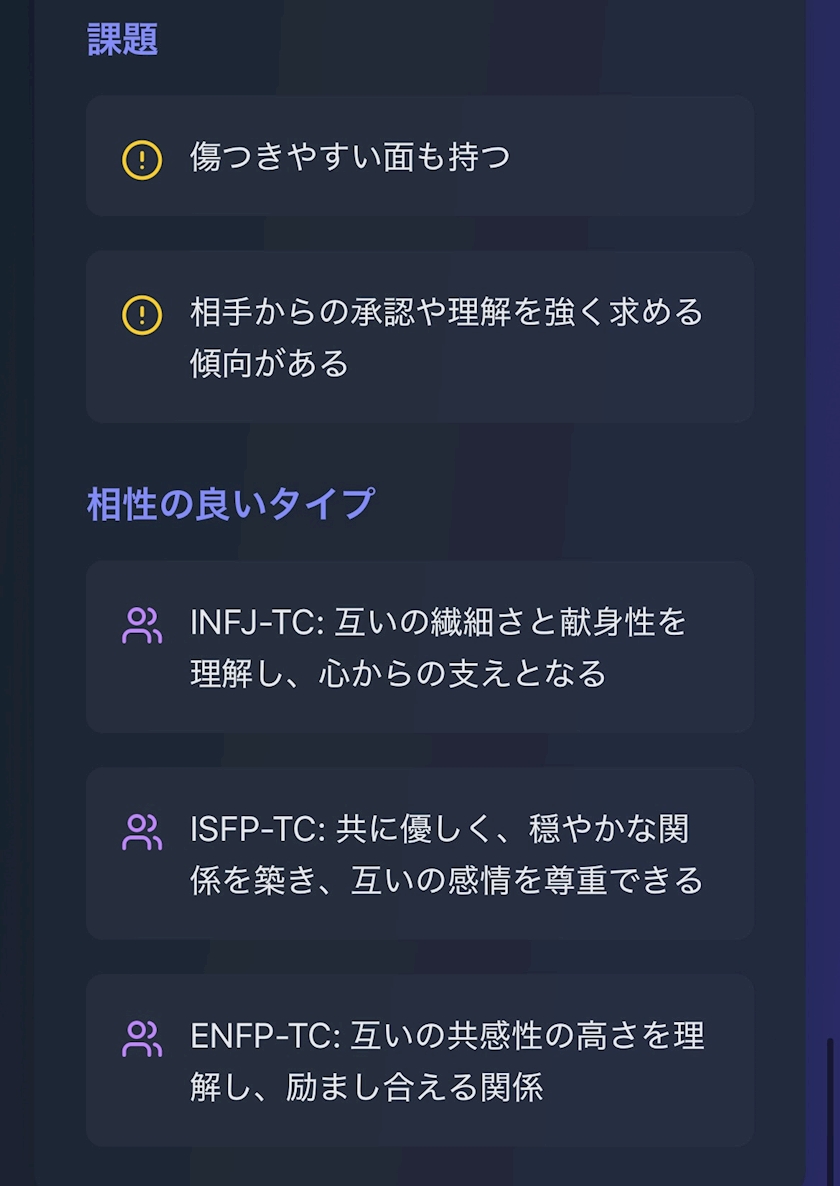The width and height of the screenshot is (840, 1186).
Task: Click the text 傾向がある
Action: 270,363
